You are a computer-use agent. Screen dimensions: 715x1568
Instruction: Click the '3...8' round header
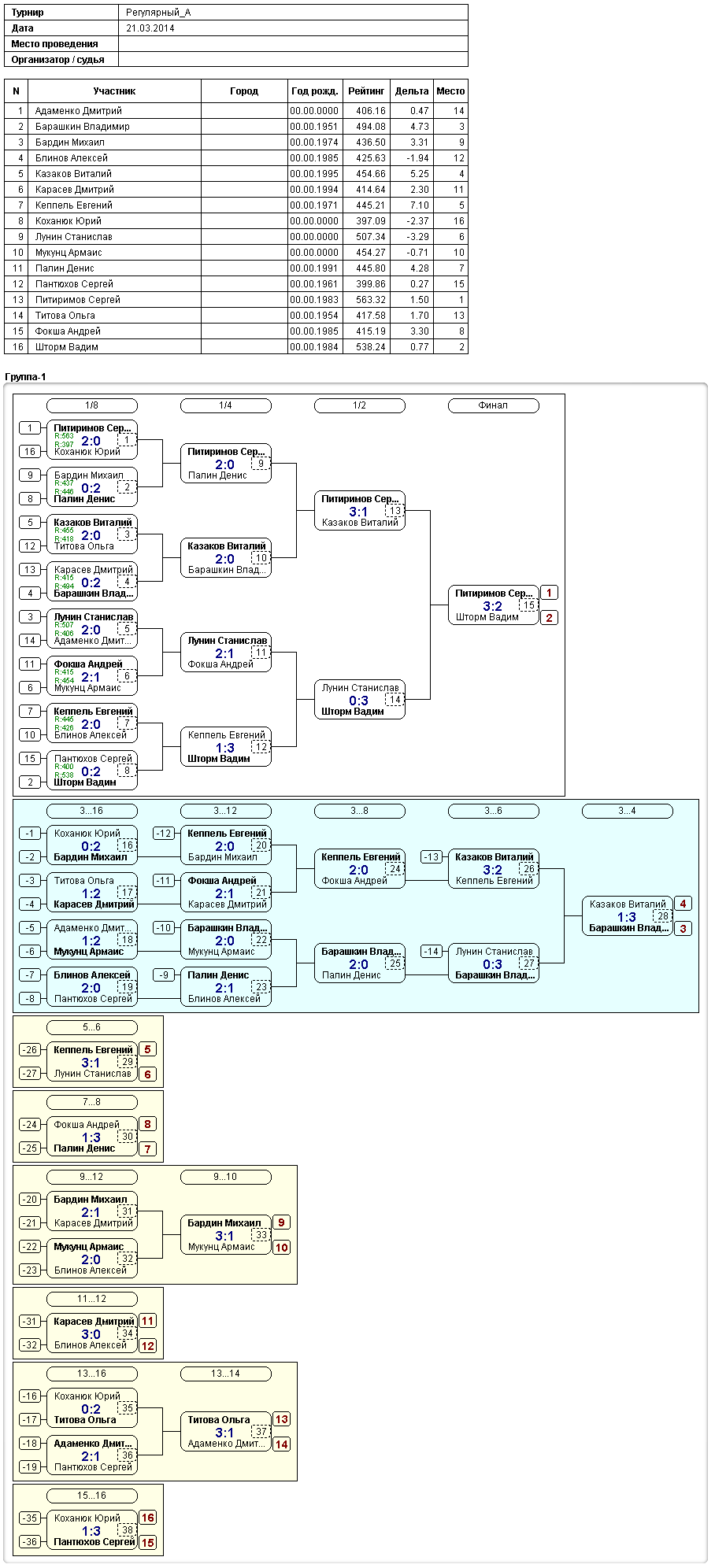pos(360,811)
